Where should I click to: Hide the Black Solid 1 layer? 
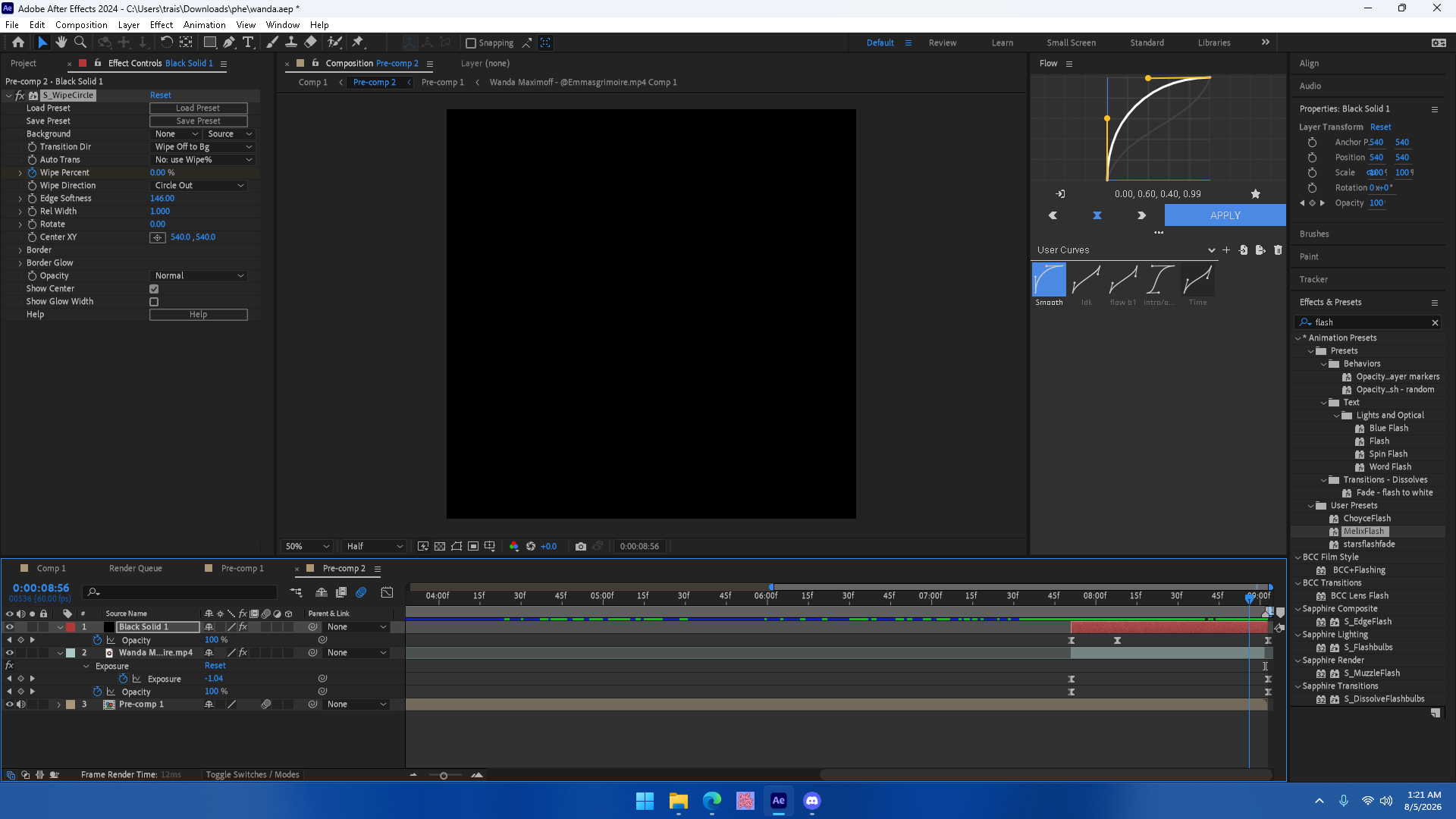pos(10,627)
